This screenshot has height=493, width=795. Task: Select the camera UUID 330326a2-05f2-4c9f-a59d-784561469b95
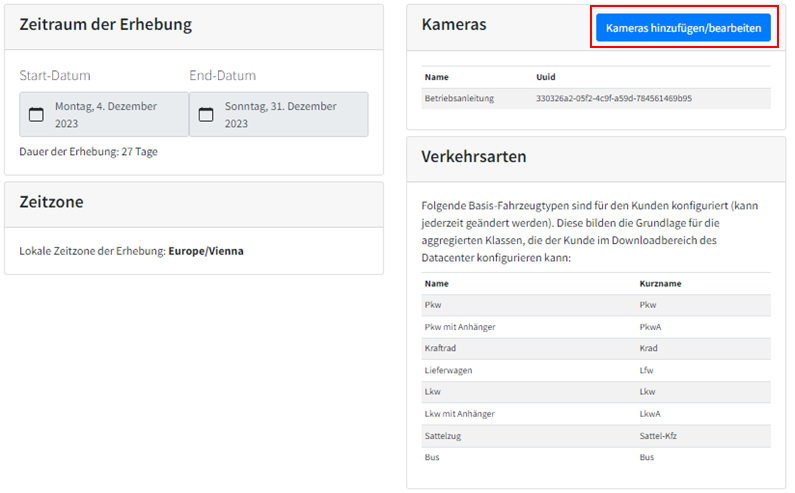613,98
